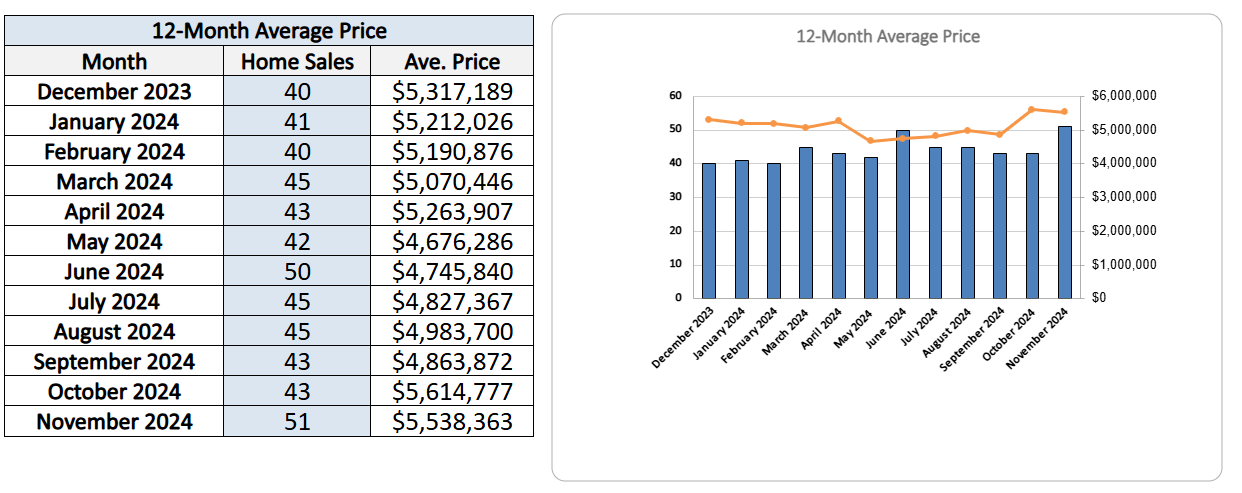Screen dimensions: 1242x493
Task: Click the price cell $5,263,907
Action: 452,211
